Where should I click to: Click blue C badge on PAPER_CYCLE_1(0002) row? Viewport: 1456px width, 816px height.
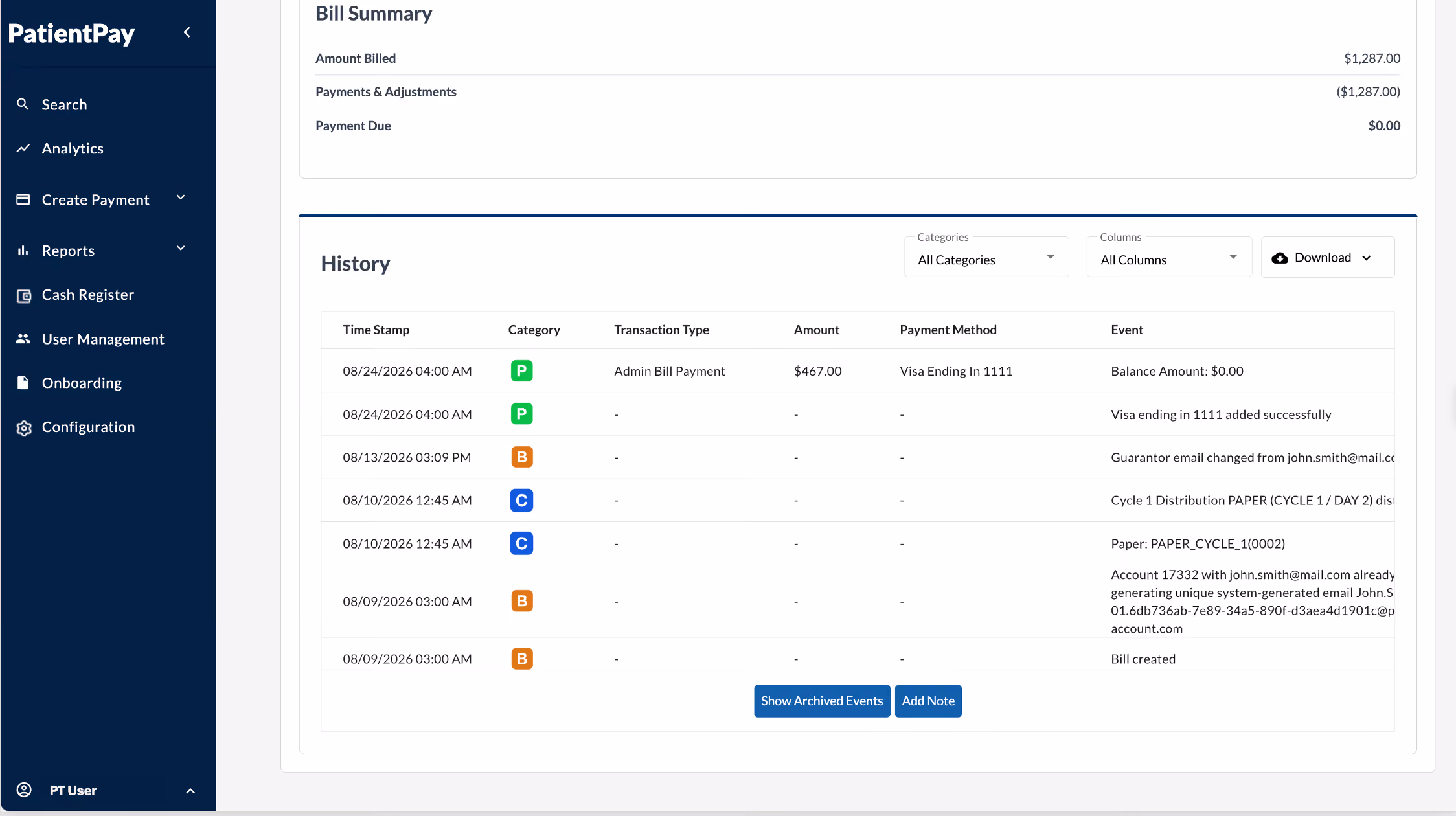[521, 543]
